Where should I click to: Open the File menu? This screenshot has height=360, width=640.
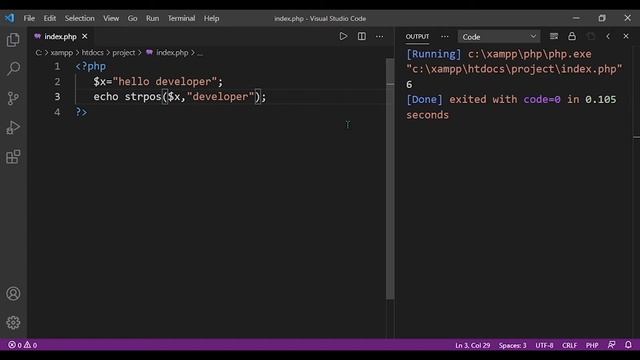(29, 18)
